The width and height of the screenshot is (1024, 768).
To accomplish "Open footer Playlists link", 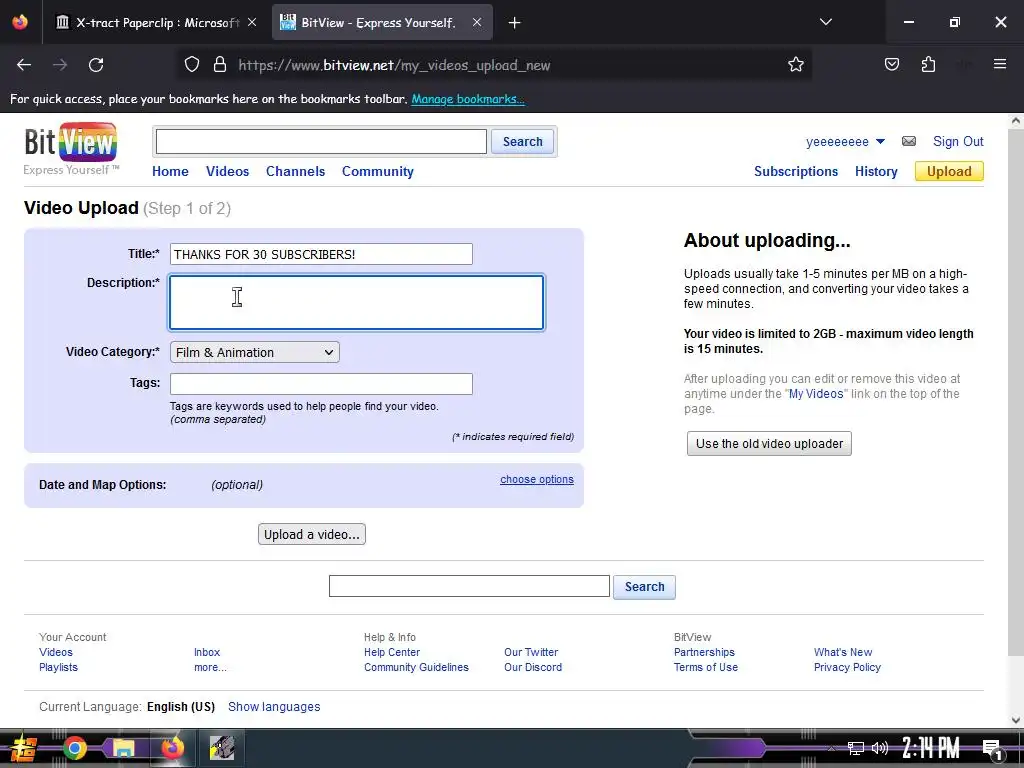I will (x=58, y=667).
